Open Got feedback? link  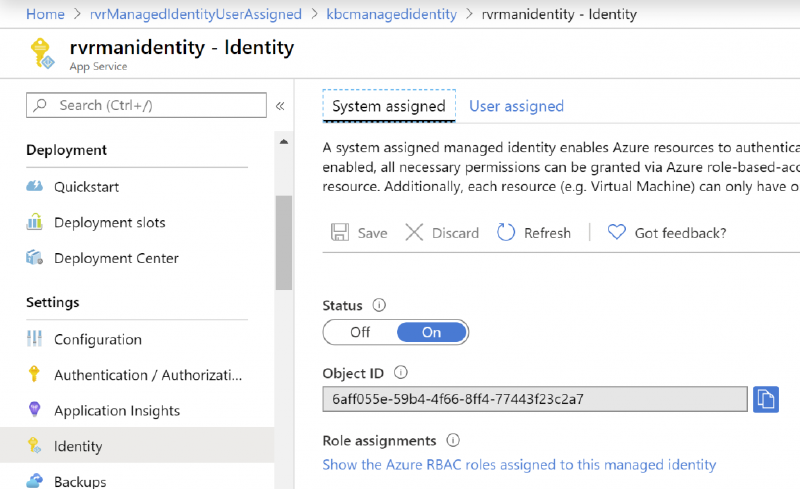click(667, 233)
